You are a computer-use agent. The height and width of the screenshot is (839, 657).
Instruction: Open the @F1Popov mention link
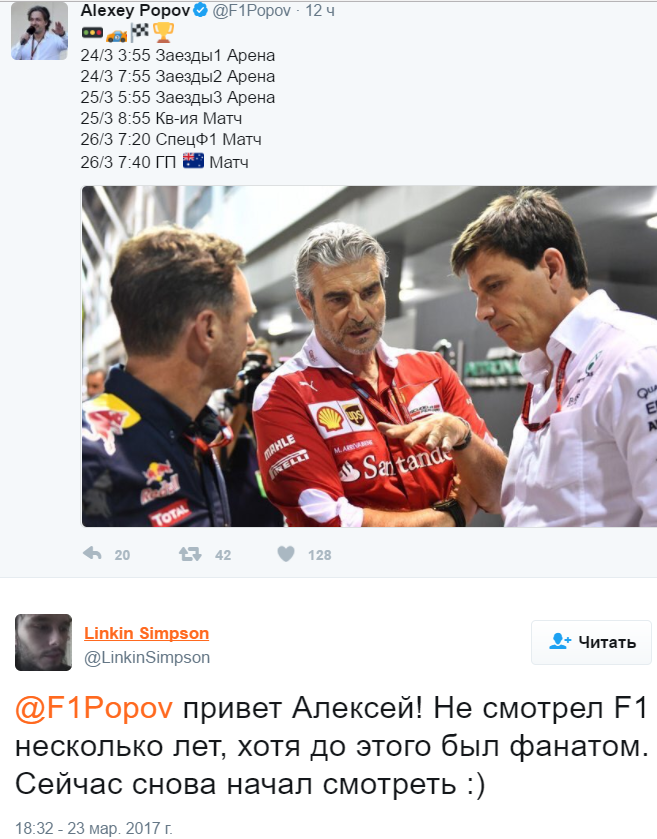94,708
